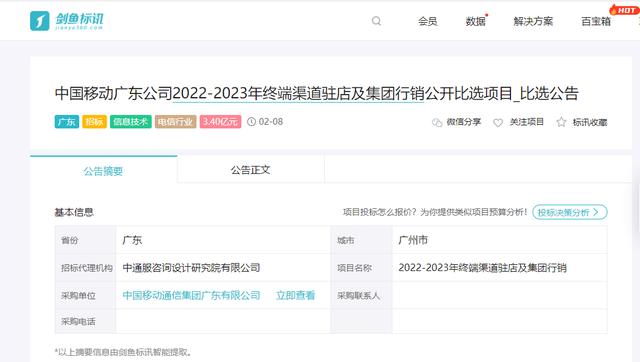Viewport: 640px width, 362px height.
Task: Click the 立即查看 link
Action: pos(296,295)
